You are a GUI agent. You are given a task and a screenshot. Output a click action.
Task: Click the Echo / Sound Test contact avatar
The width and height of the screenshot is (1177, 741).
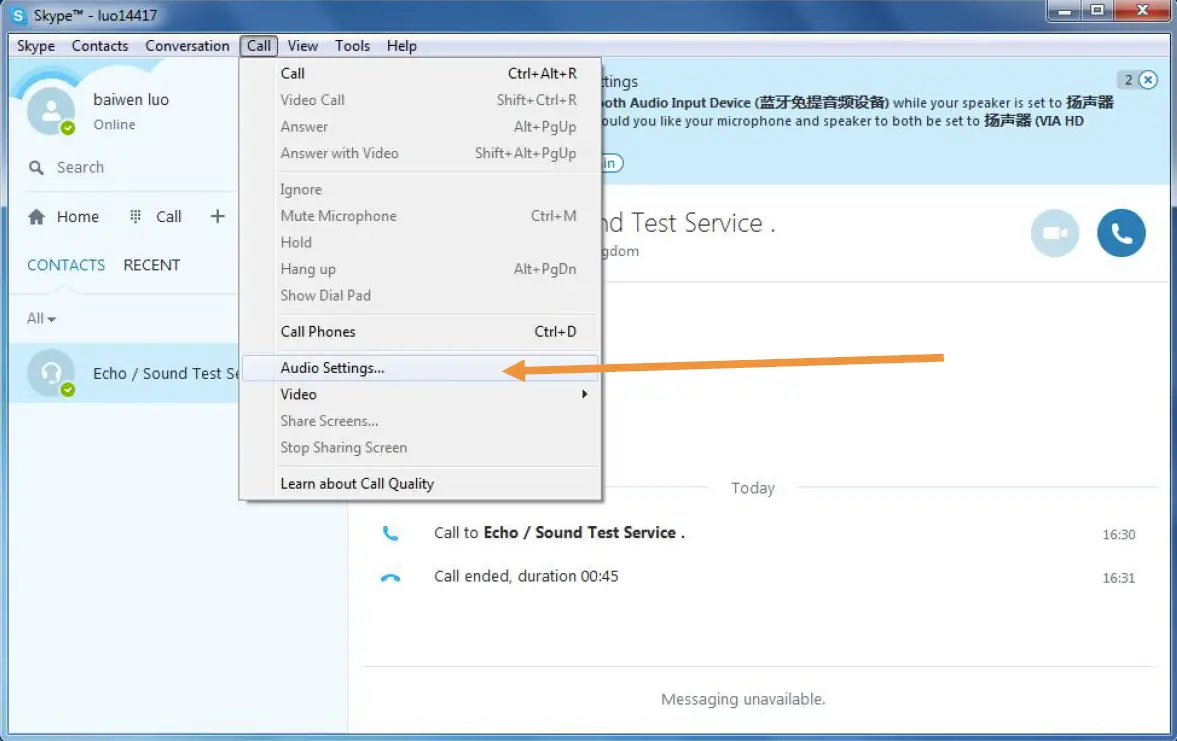pos(50,372)
